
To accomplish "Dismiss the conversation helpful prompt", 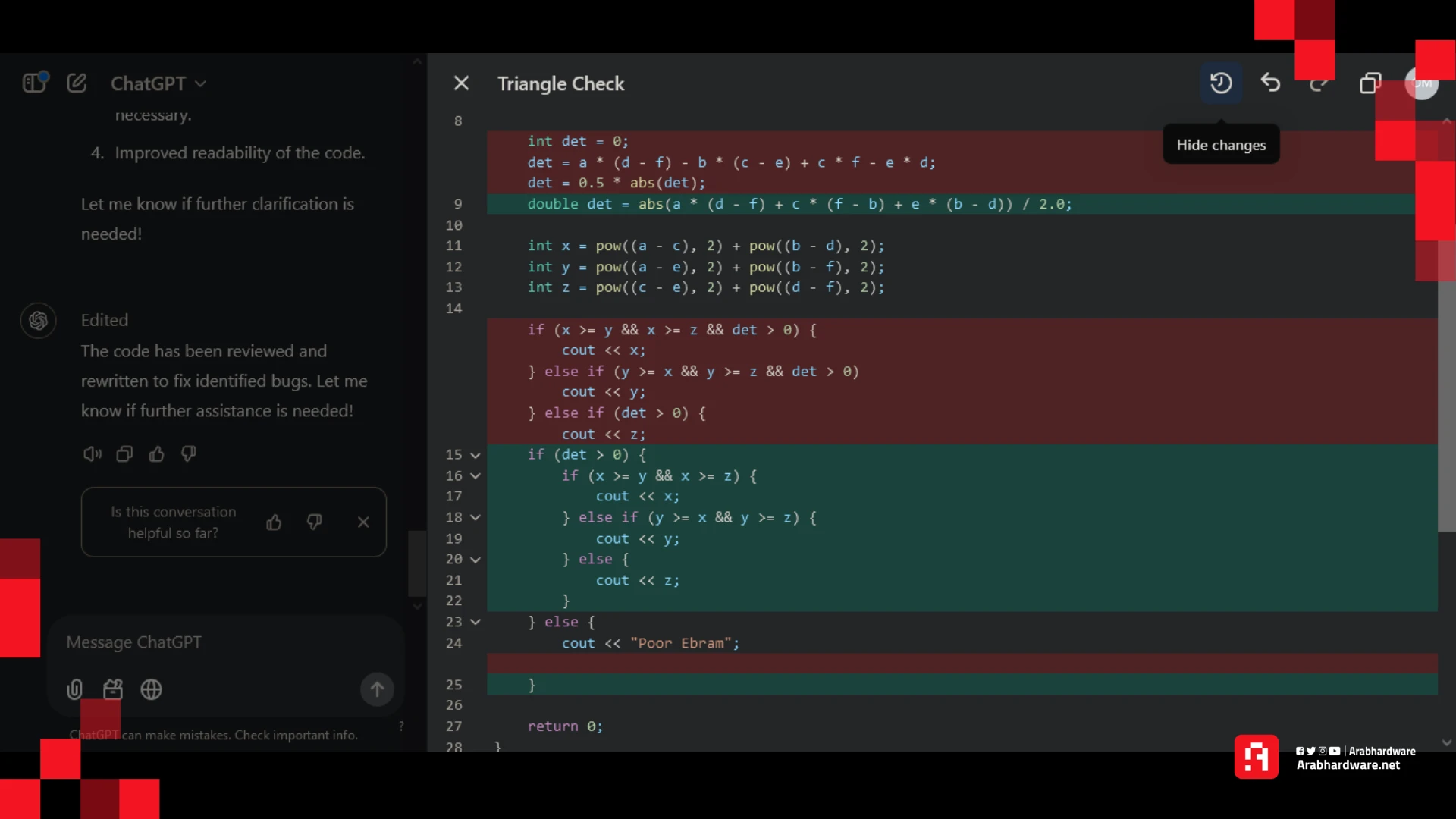I will (x=363, y=522).
